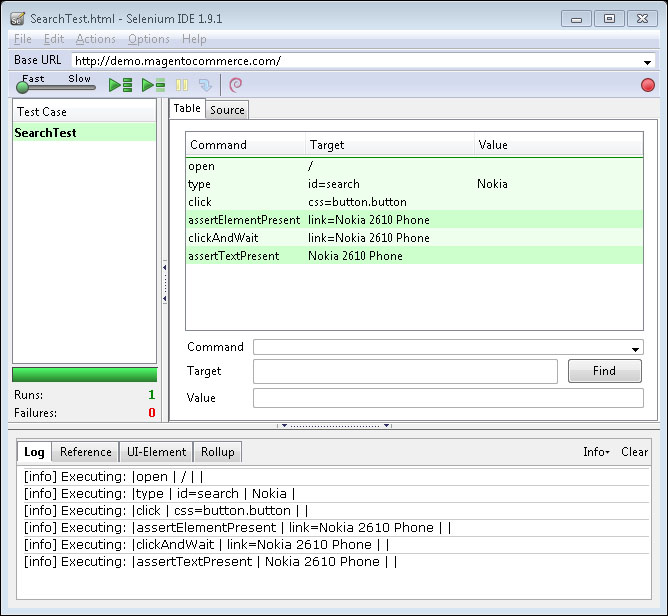668x616 pixels.
Task: Click the Target input field
Action: pyautogui.click(x=405, y=372)
